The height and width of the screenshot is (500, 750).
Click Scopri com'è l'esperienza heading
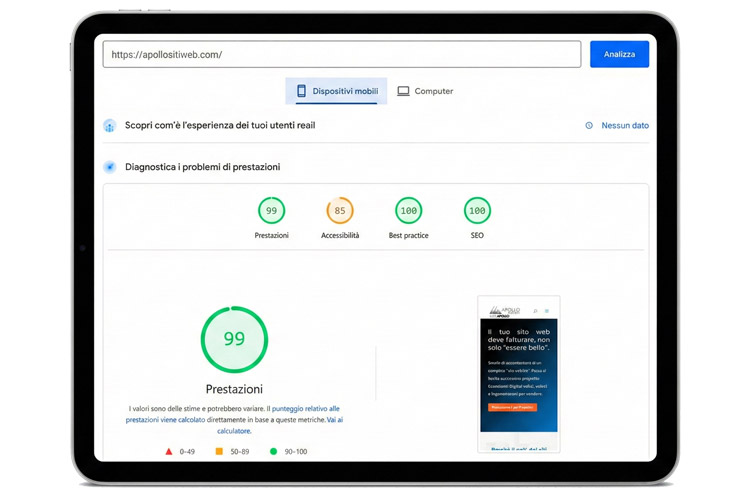(220, 125)
